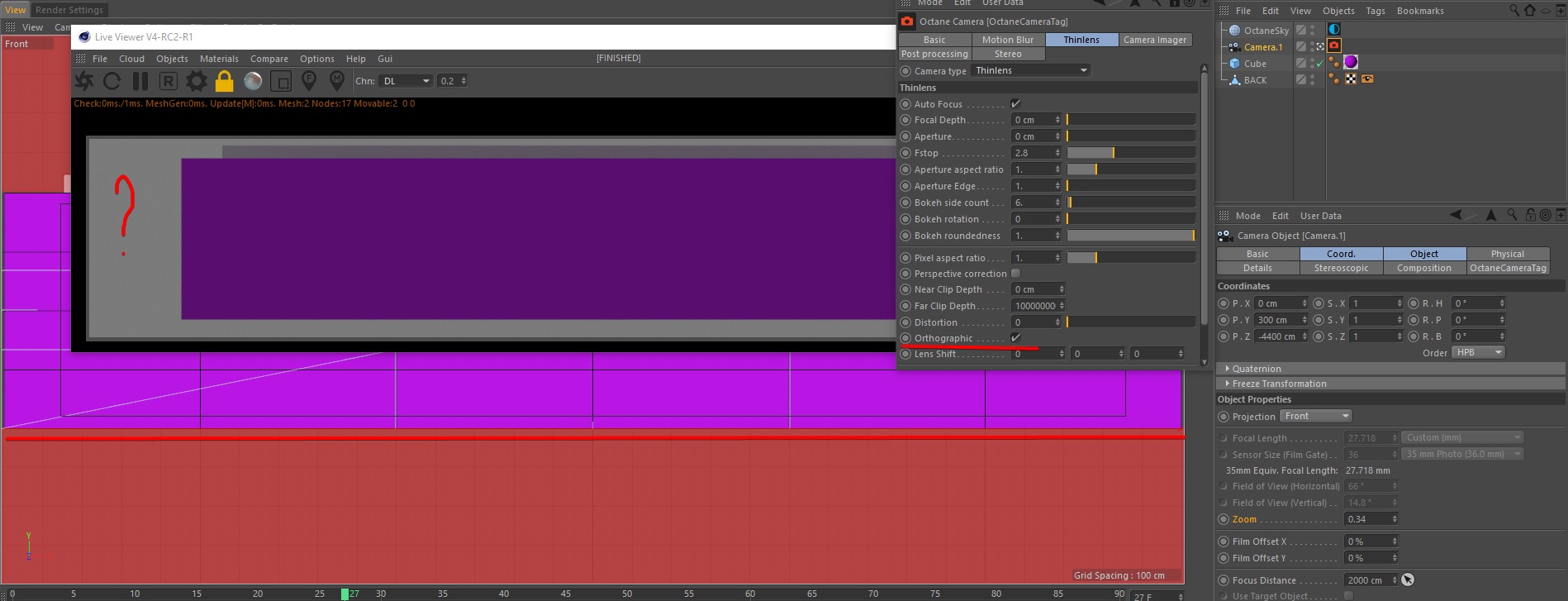The height and width of the screenshot is (601, 1568).
Task: Activate the render region icon
Action: point(281,81)
